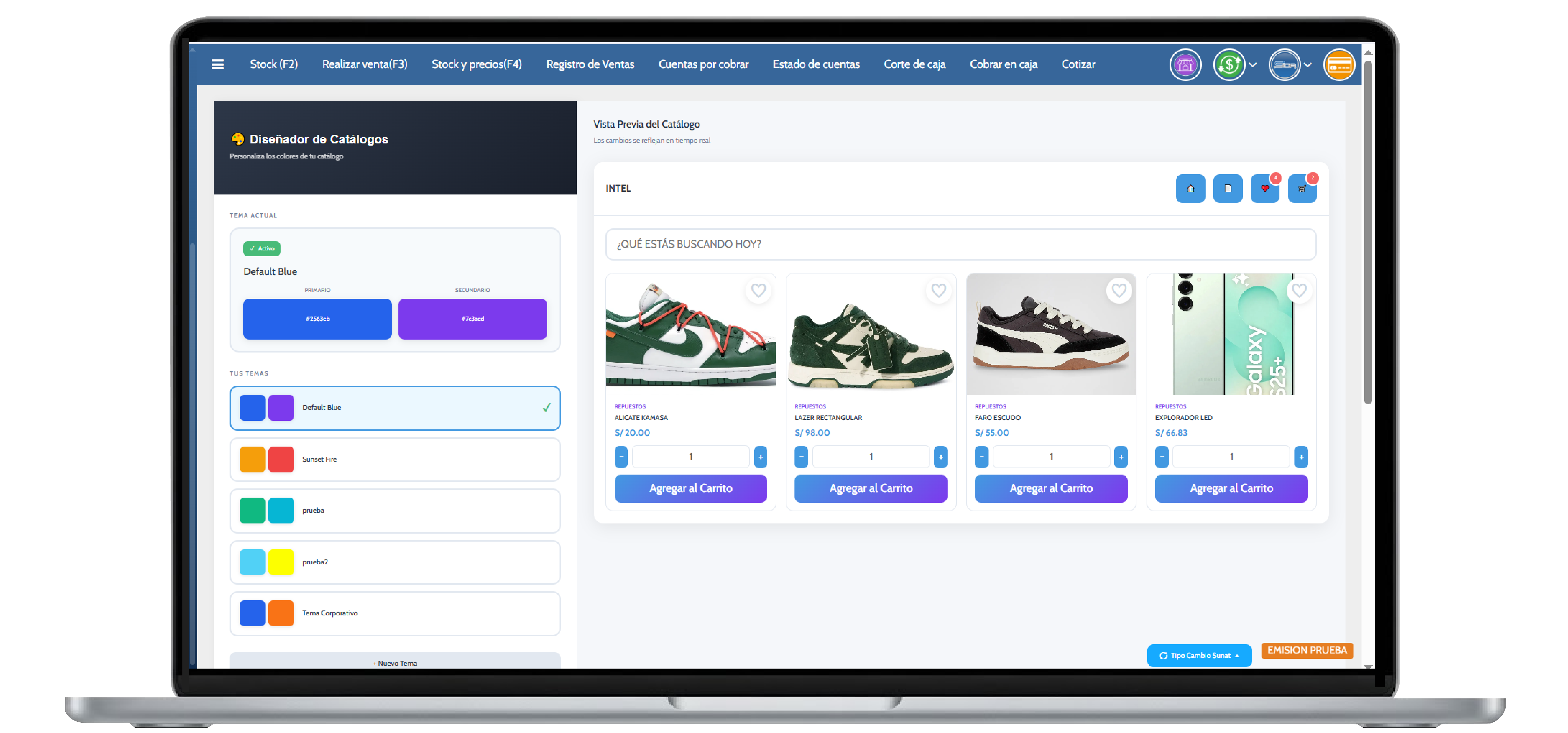
Task: Select the prueba theme
Action: click(395, 511)
